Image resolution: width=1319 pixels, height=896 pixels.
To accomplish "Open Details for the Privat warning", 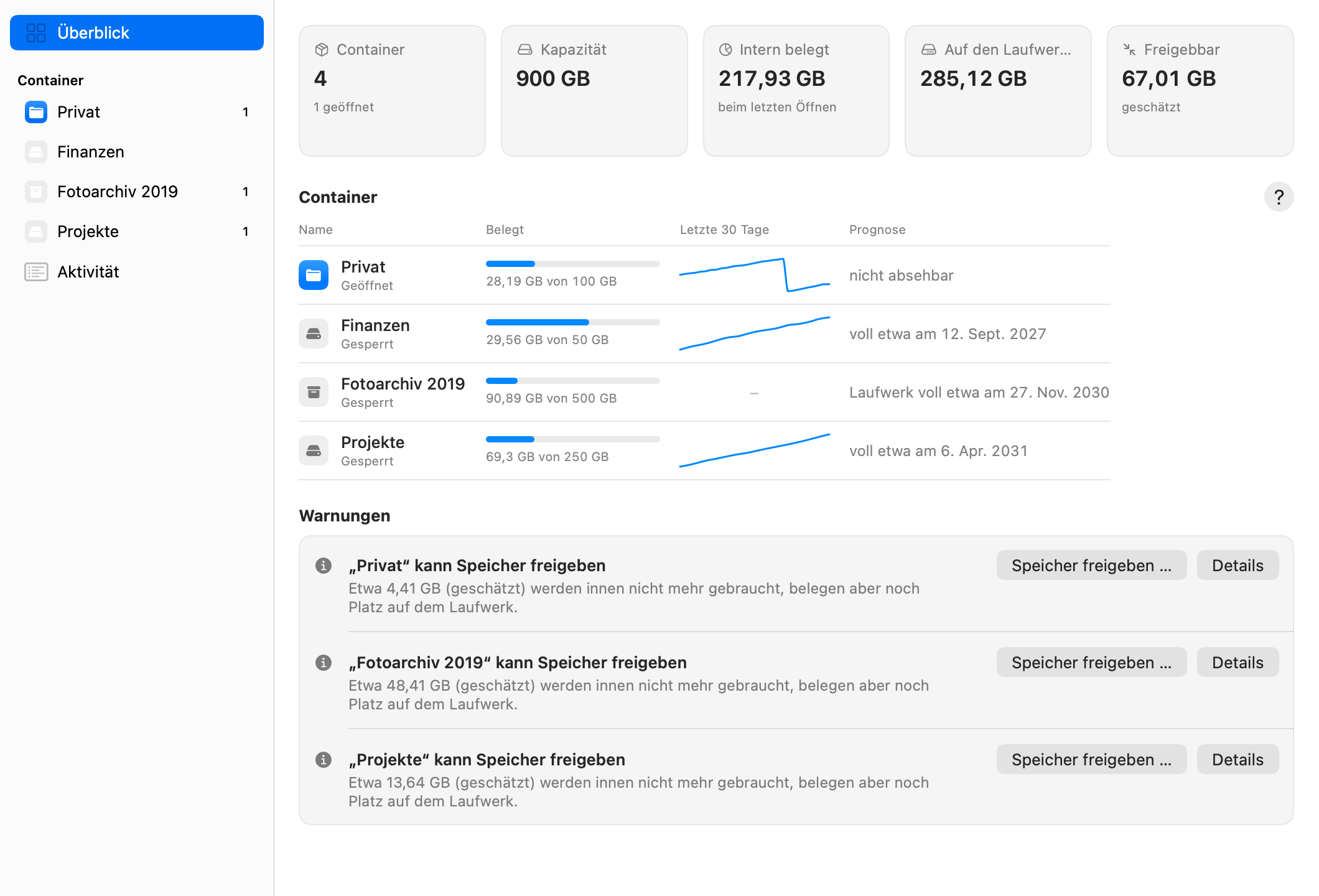I will click(x=1237, y=565).
